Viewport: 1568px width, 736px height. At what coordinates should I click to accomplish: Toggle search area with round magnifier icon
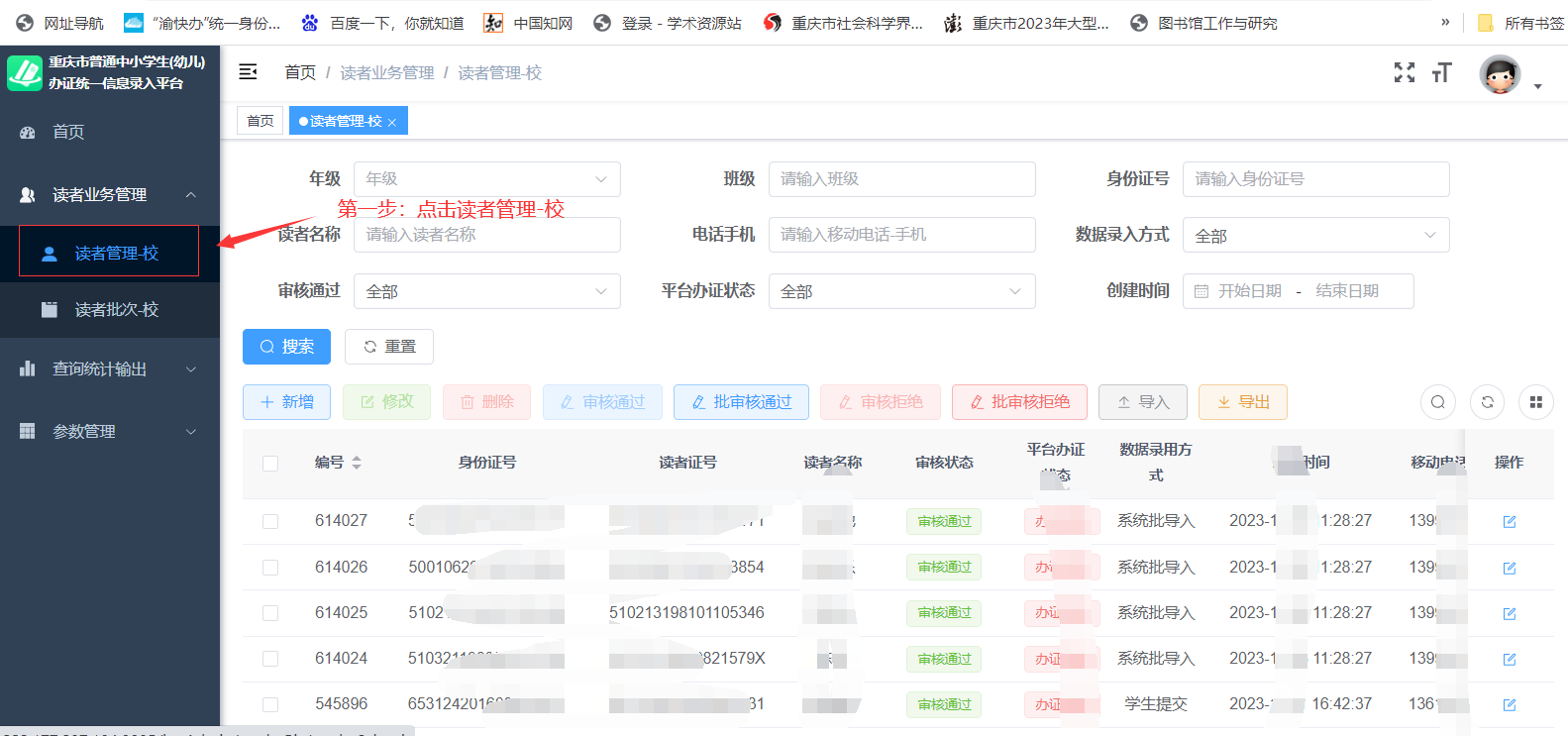coord(1438,402)
